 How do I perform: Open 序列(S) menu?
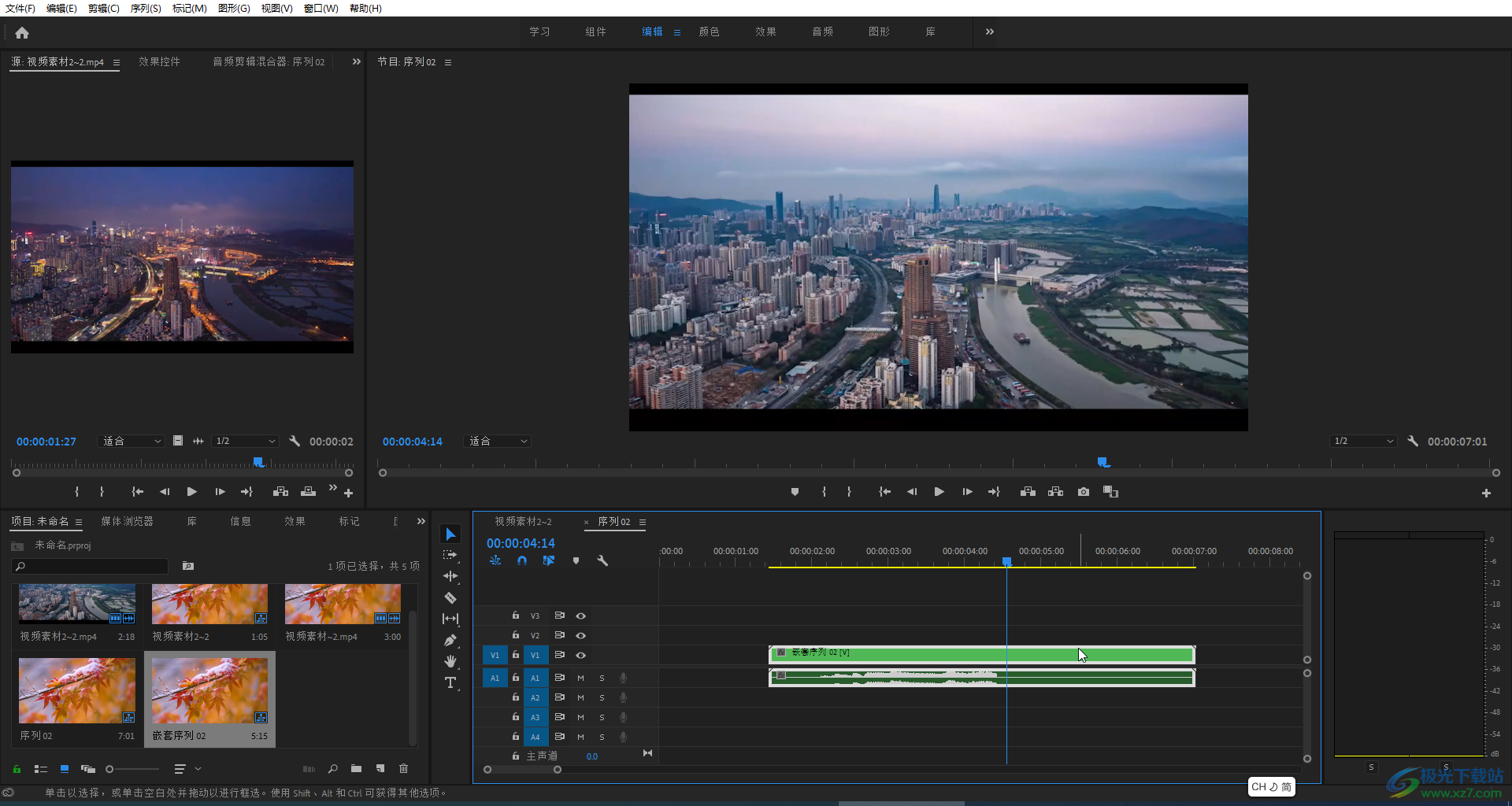(146, 8)
